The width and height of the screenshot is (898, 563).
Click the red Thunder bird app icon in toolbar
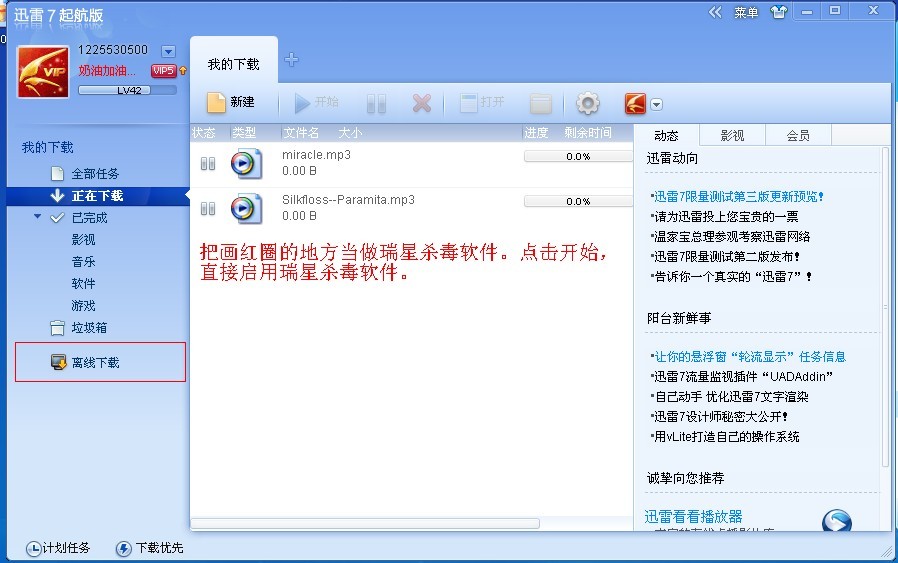(x=635, y=104)
